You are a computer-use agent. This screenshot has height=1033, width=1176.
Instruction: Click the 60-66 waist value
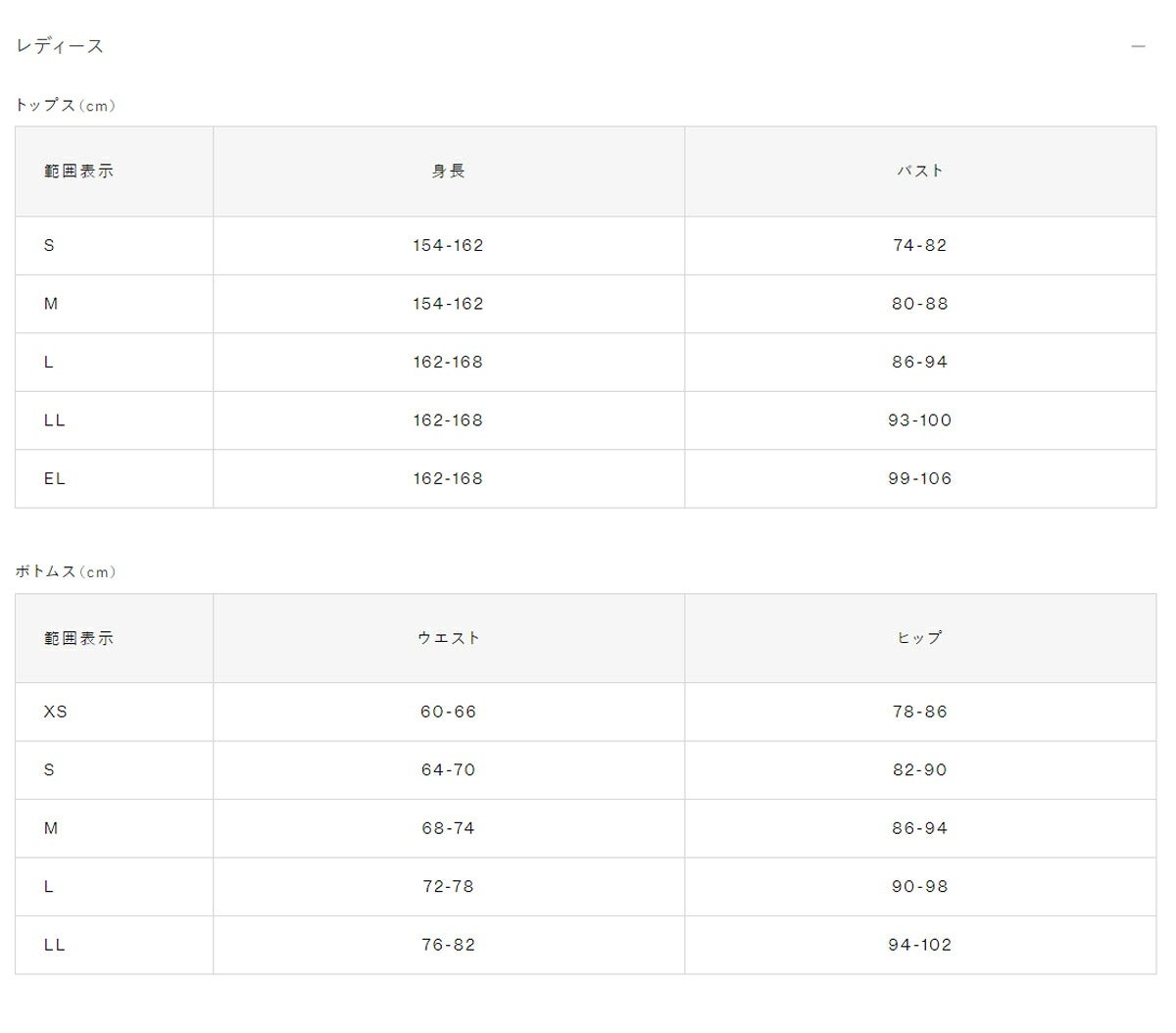[449, 713]
